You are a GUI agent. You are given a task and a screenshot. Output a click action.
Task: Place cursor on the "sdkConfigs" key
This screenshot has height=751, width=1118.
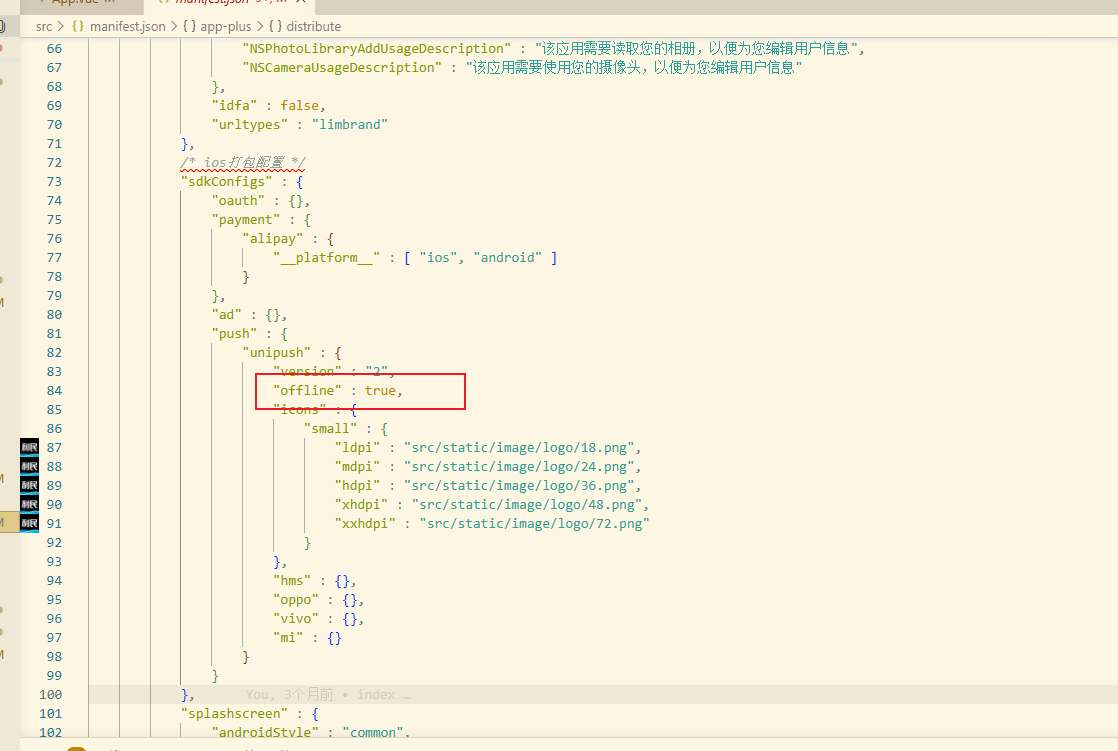pyautogui.click(x=222, y=181)
